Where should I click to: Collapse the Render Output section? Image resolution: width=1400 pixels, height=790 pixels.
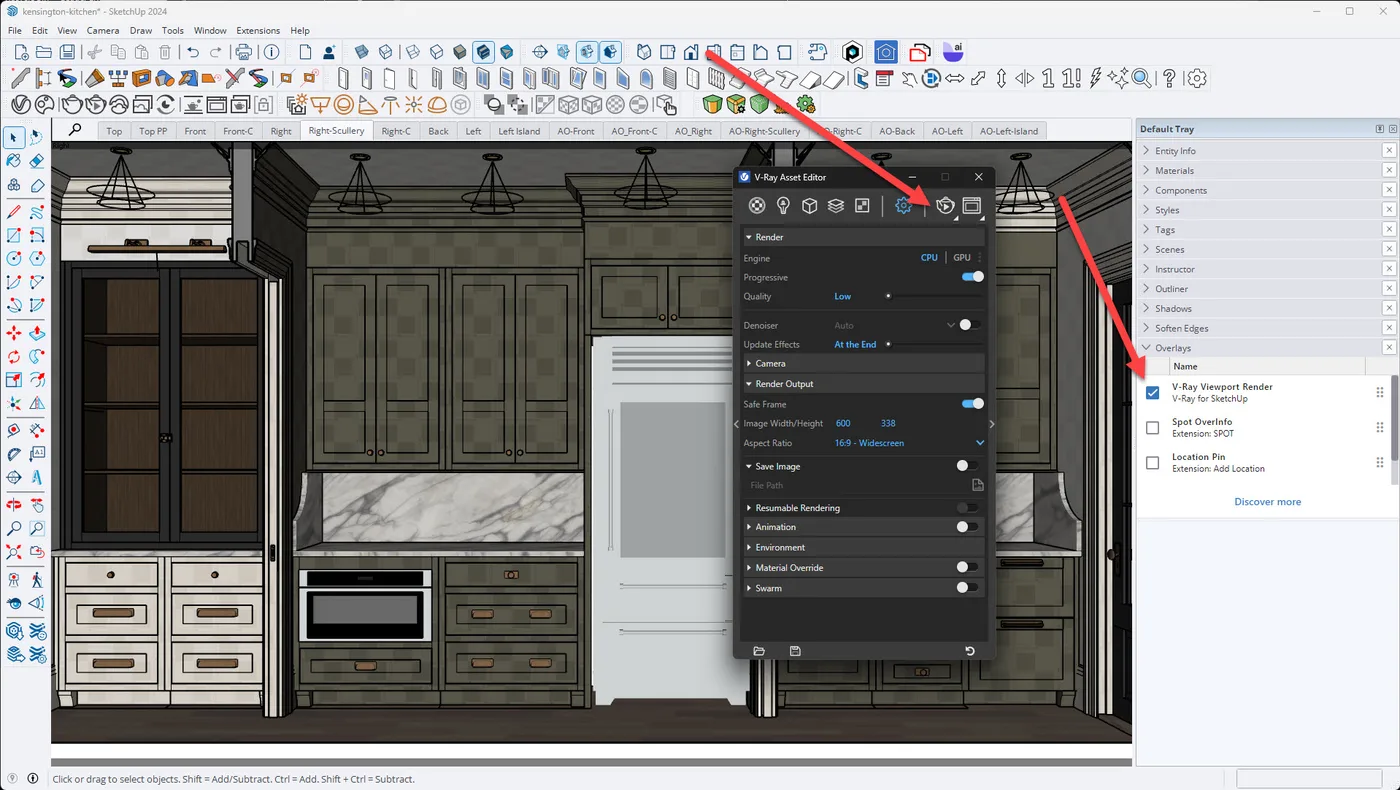749,383
